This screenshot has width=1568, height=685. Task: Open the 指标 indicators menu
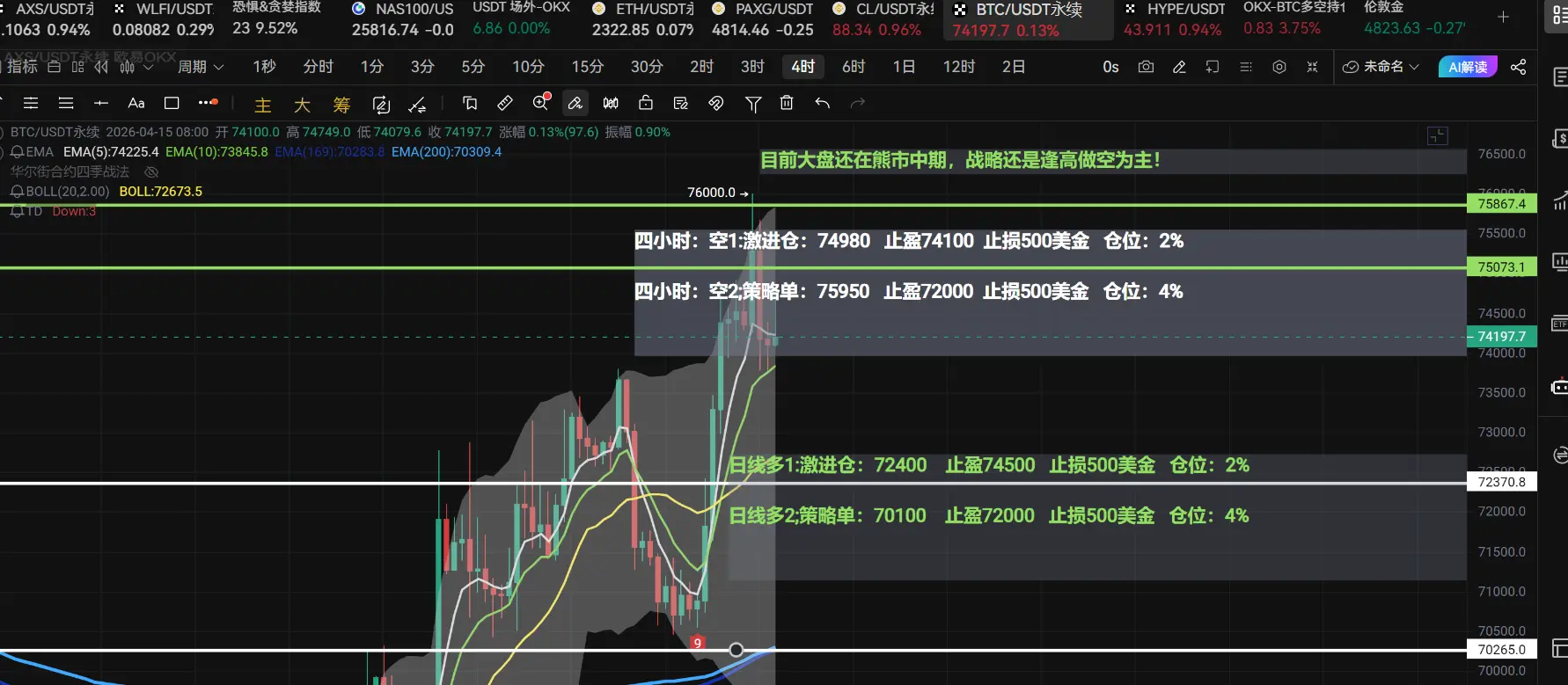(21, 67)
